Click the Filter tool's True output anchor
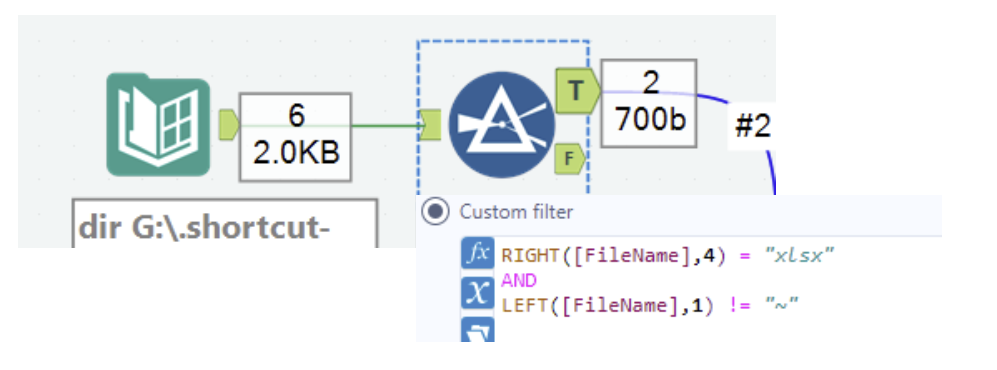 pos(577,91)
